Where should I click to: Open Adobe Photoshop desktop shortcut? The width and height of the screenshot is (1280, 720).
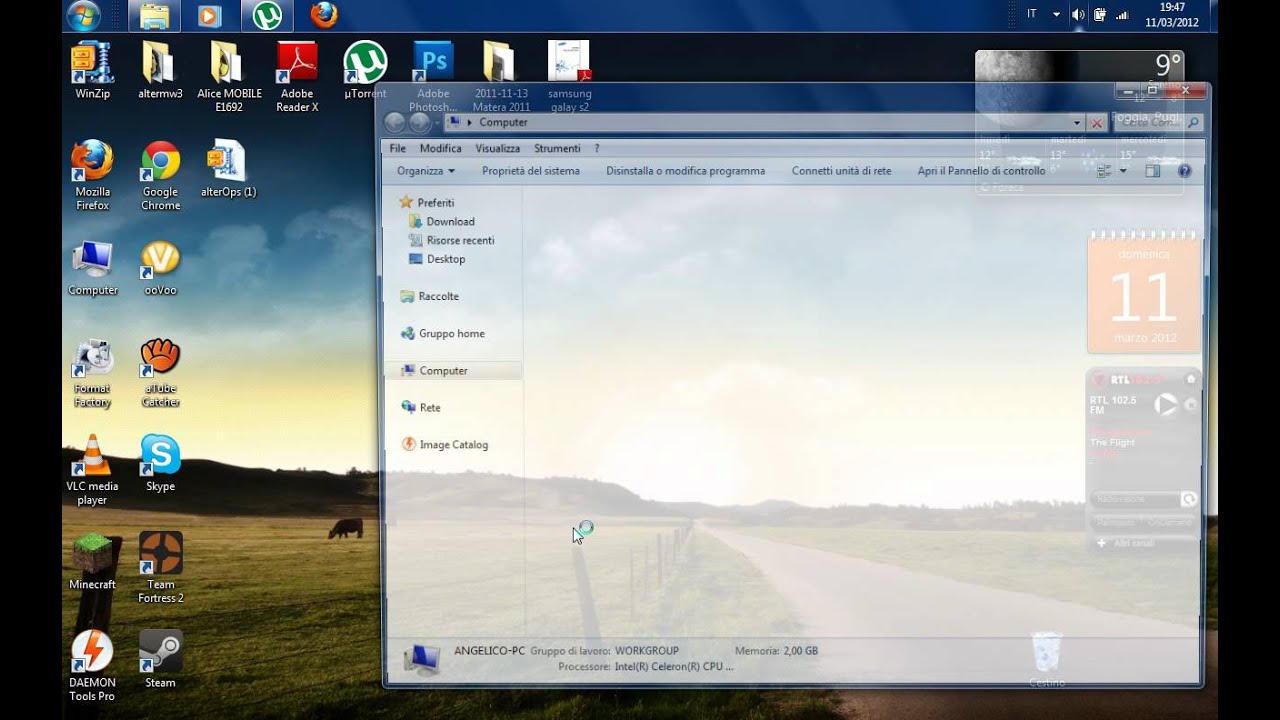click(433, 76)
